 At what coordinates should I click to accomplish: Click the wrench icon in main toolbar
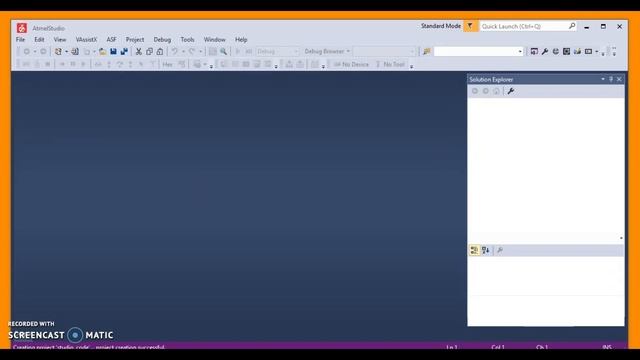point(545,51)
